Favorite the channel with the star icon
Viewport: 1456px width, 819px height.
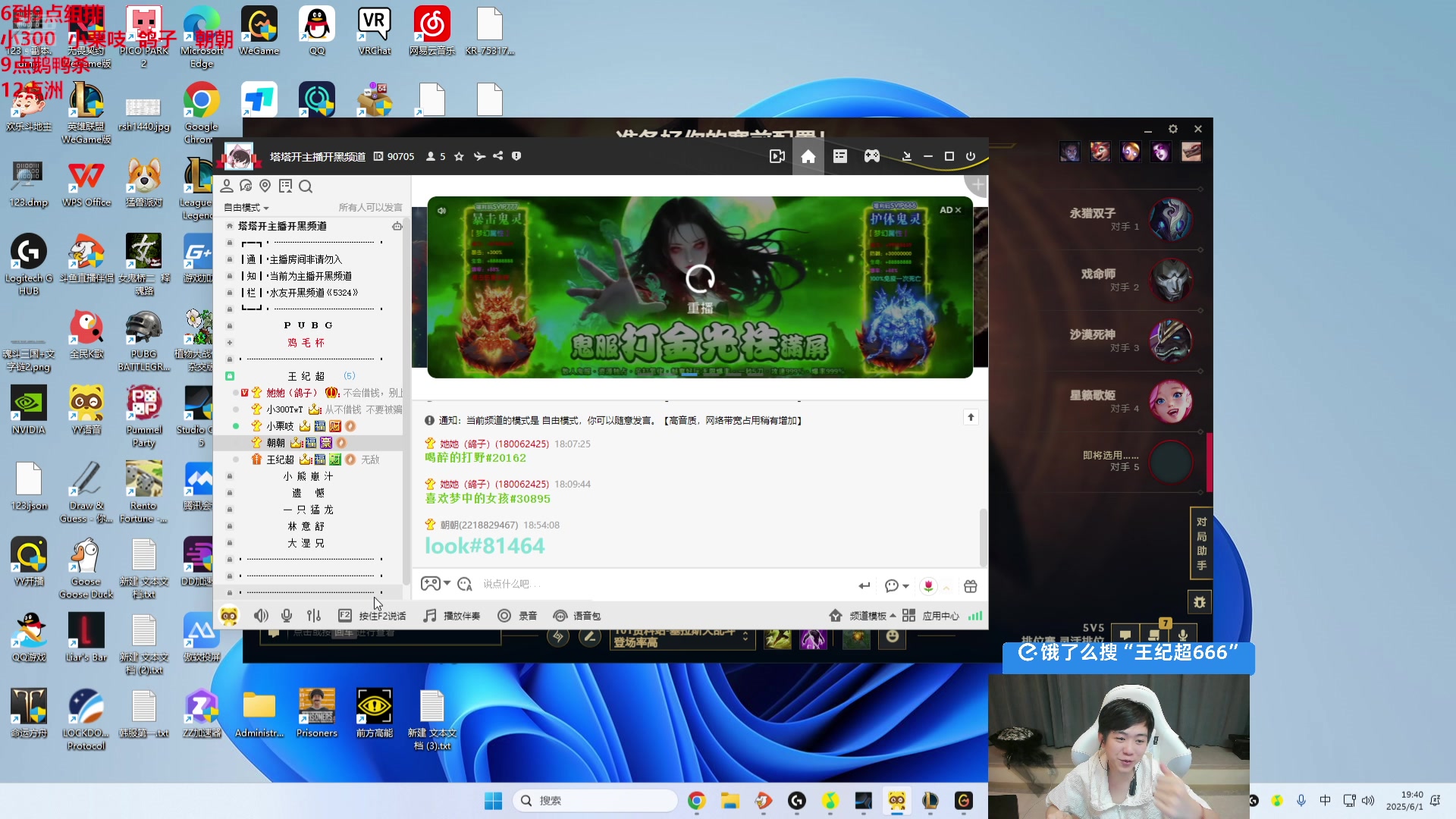click(459, 156)
